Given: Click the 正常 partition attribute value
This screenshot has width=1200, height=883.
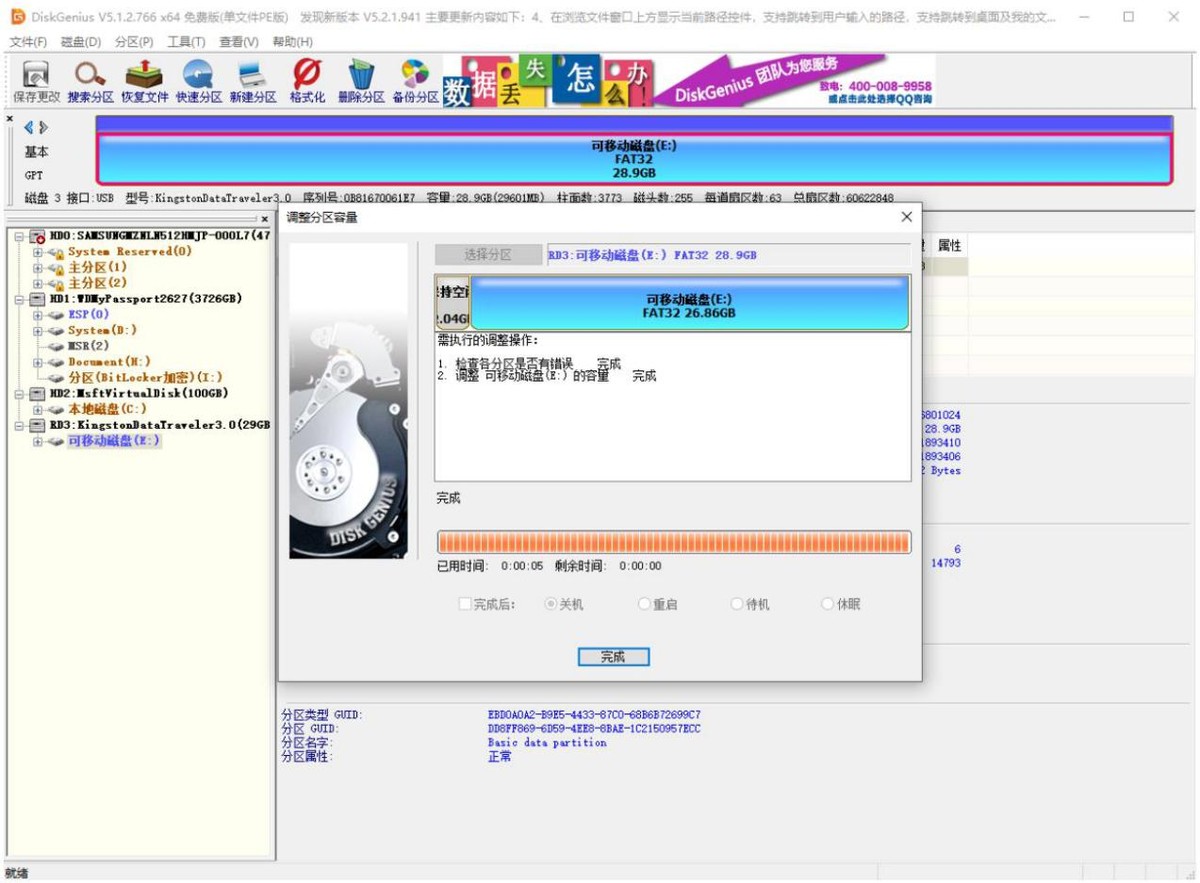Looking at the screenshot, I should (x=499, y=757).
